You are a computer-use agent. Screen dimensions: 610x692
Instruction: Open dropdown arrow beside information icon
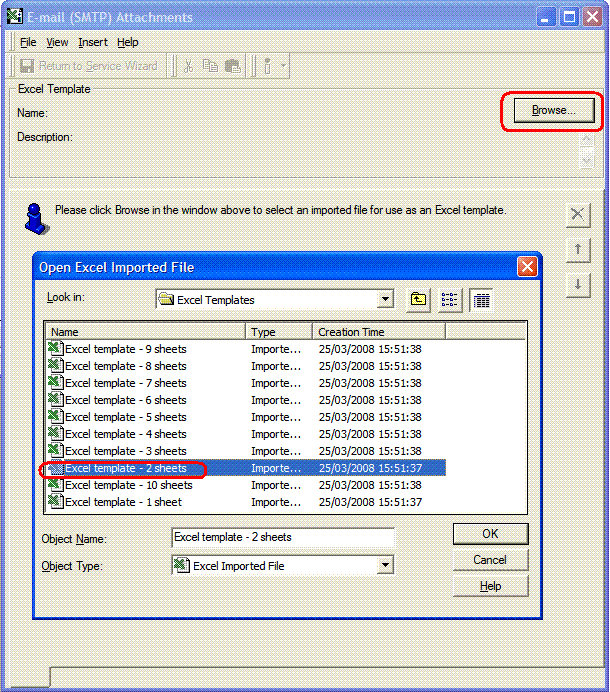(283, 66)
